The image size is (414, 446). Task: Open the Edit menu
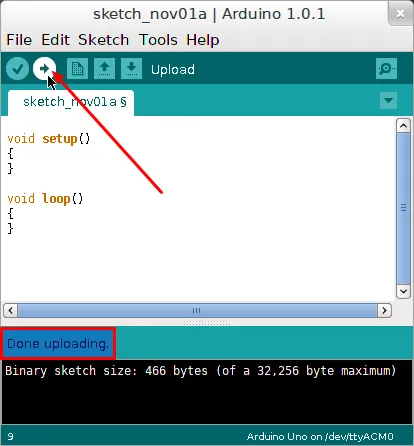click(x=55, y=40)
